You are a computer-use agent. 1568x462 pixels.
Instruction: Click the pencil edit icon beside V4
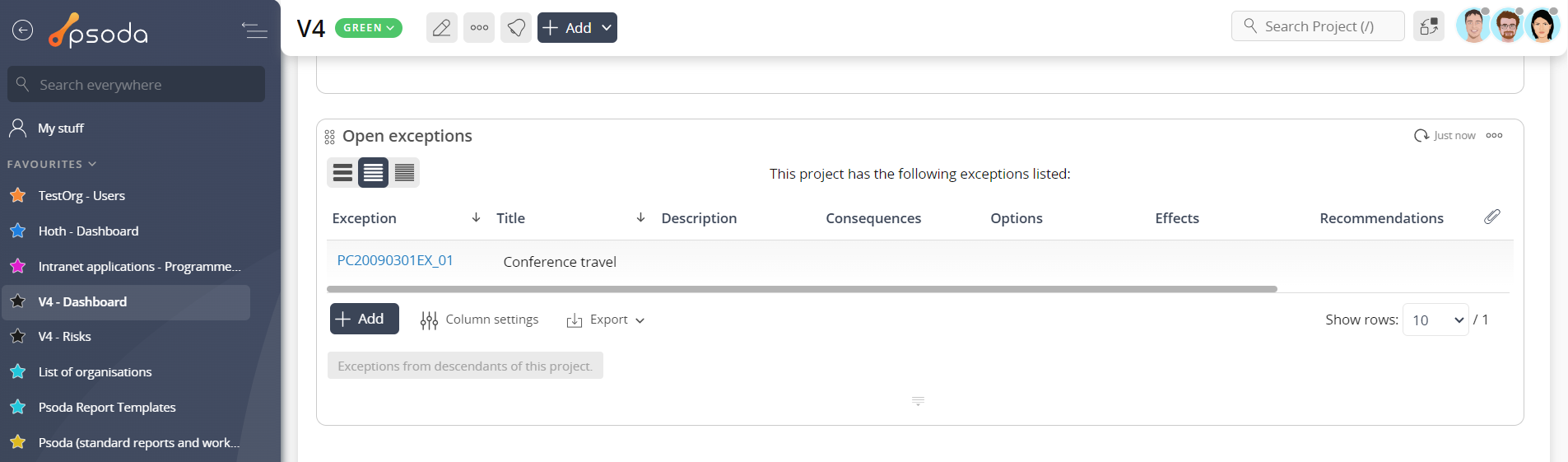click(x=442, y=28)
